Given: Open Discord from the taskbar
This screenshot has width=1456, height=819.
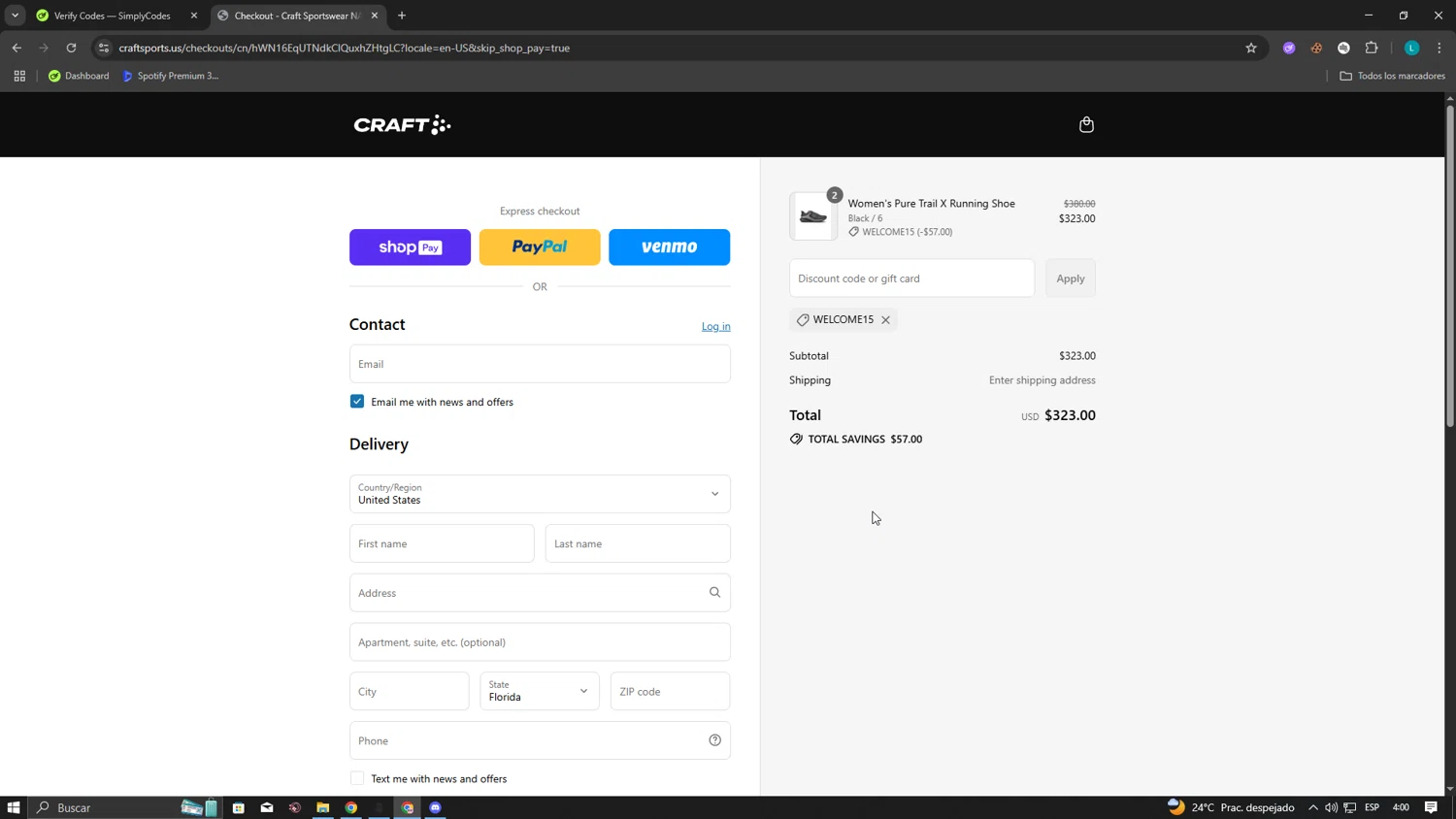Looking at the screenshot, I should pos(436,807).
